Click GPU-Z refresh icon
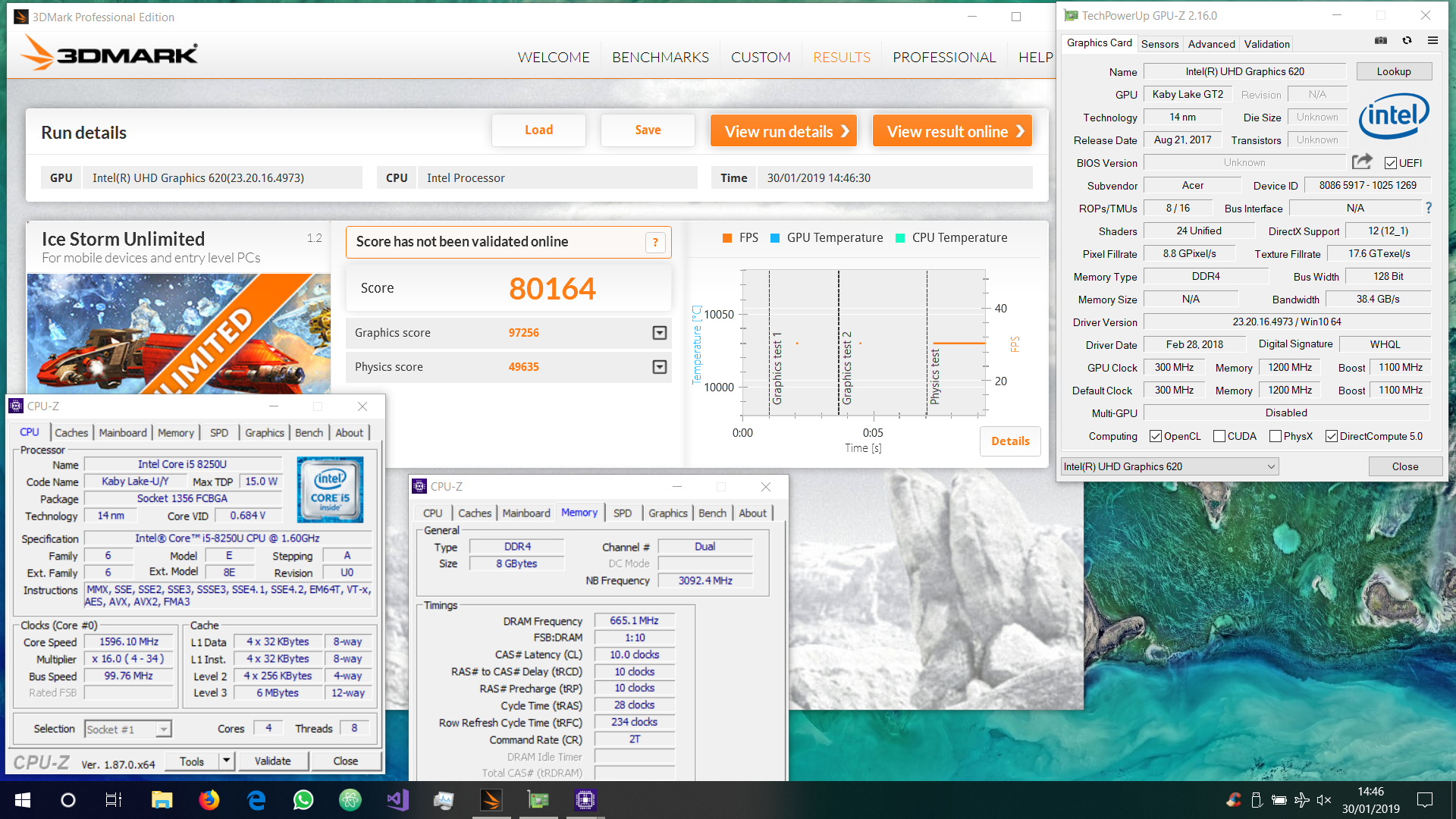Image resolution: width=1456 pixels, height=819 pixels. [x=1407, y=41]
